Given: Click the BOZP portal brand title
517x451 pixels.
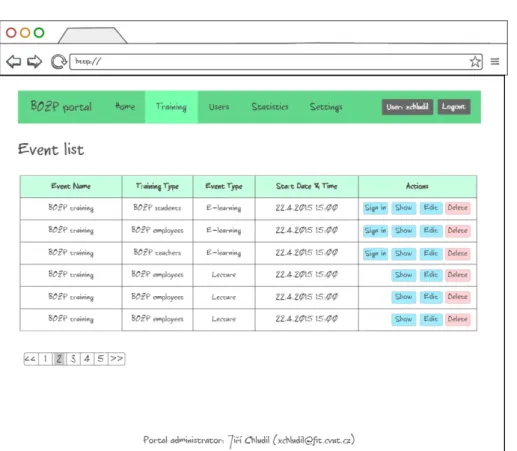Looking at the screenshot, I should [x=61, y=107].
